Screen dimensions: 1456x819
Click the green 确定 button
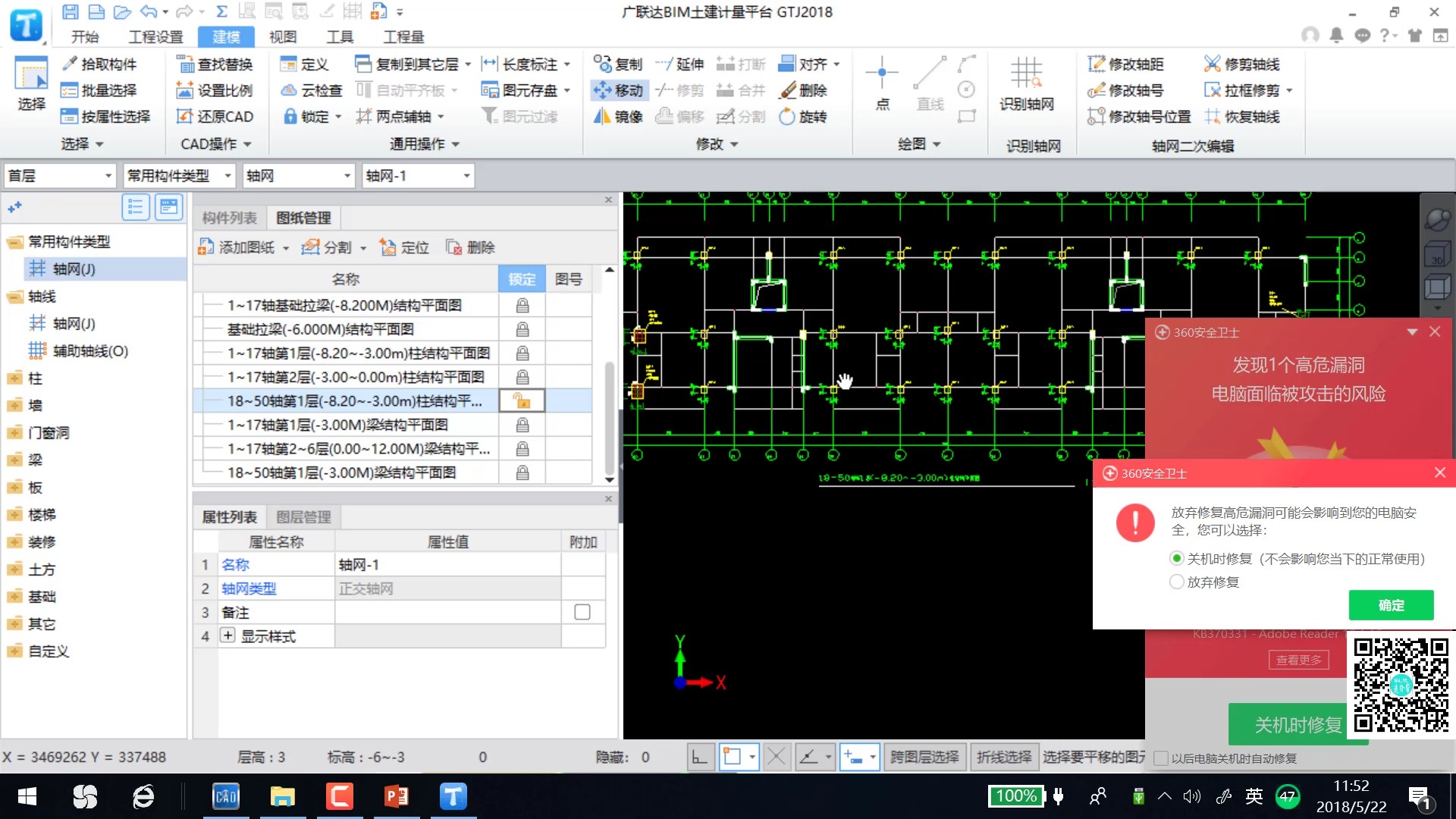[x=1391, y=605]
